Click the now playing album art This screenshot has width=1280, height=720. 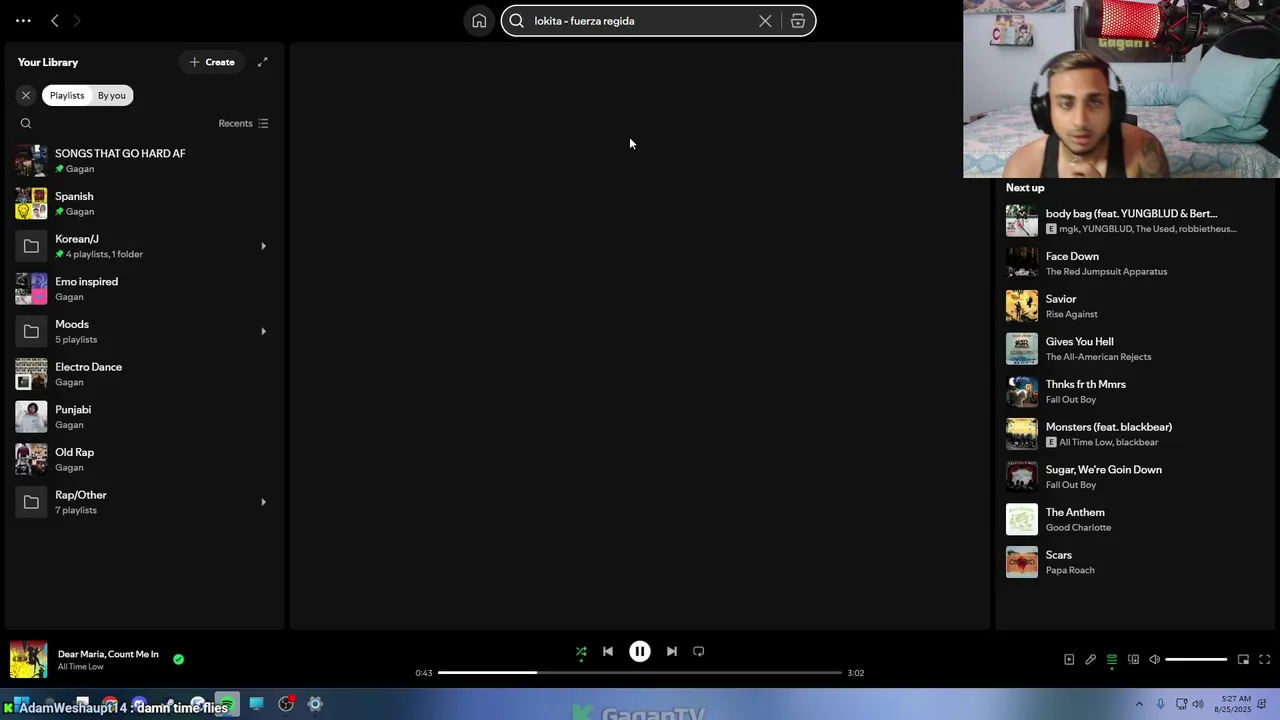[x=28, y=660]
